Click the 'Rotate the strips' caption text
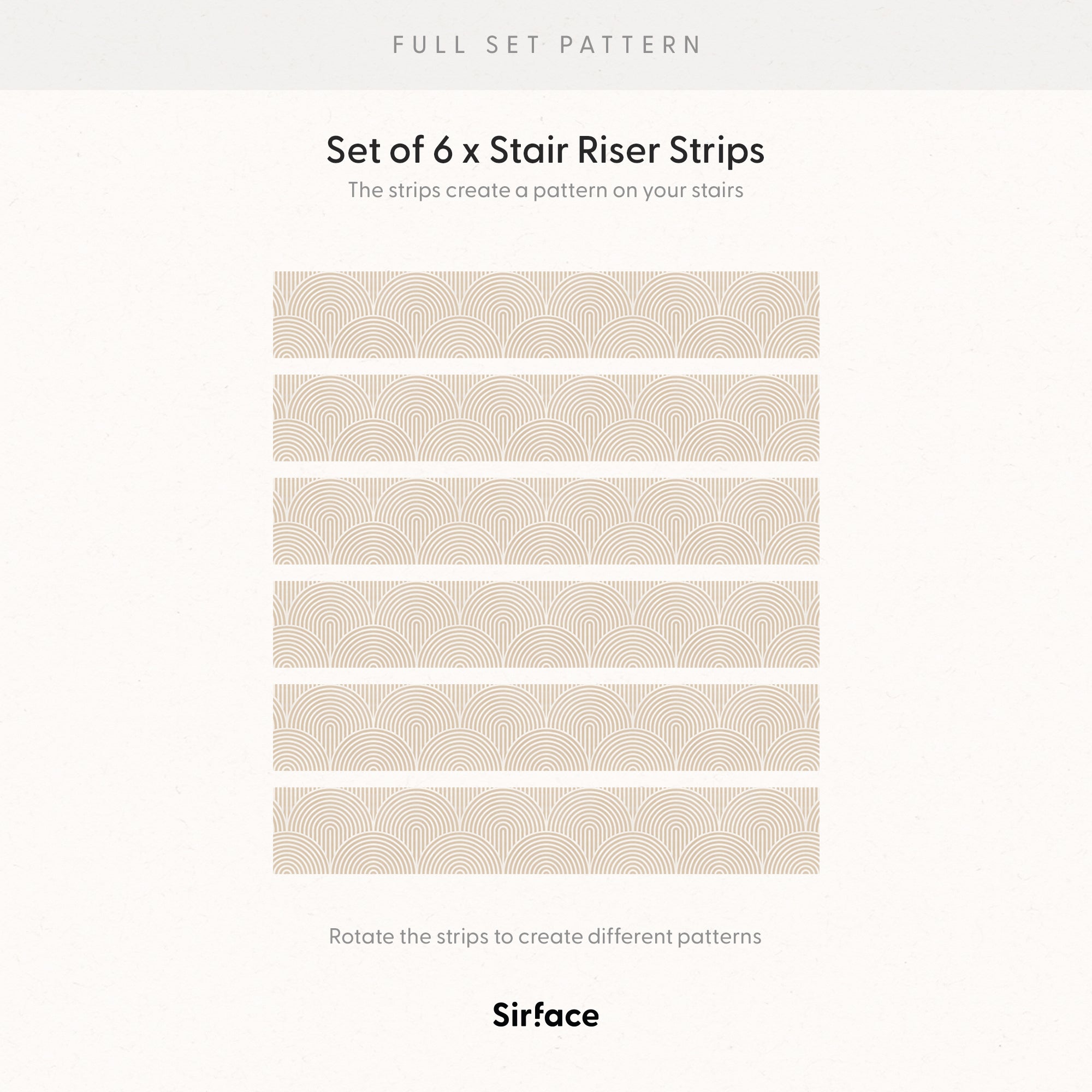The width and height of the screenshot is (1092, 1092). click(x=545, y=936)
